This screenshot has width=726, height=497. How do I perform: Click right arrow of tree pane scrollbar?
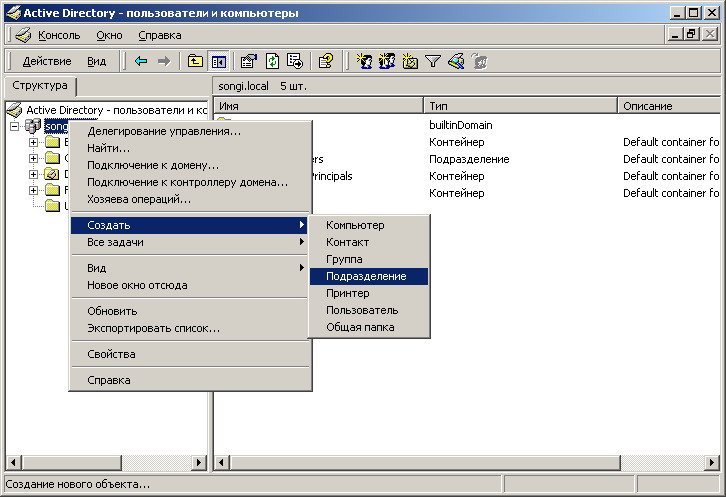tap(199, 462)
